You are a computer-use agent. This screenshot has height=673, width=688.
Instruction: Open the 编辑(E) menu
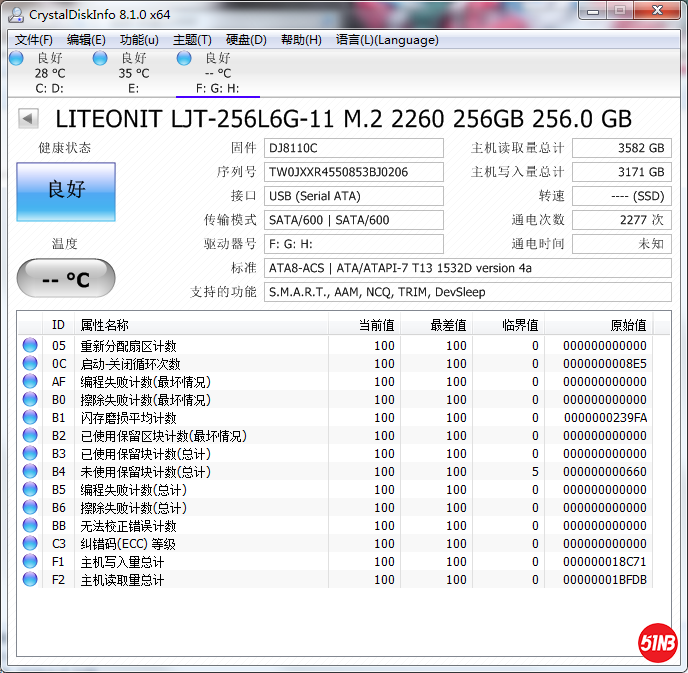coord(86,40)
